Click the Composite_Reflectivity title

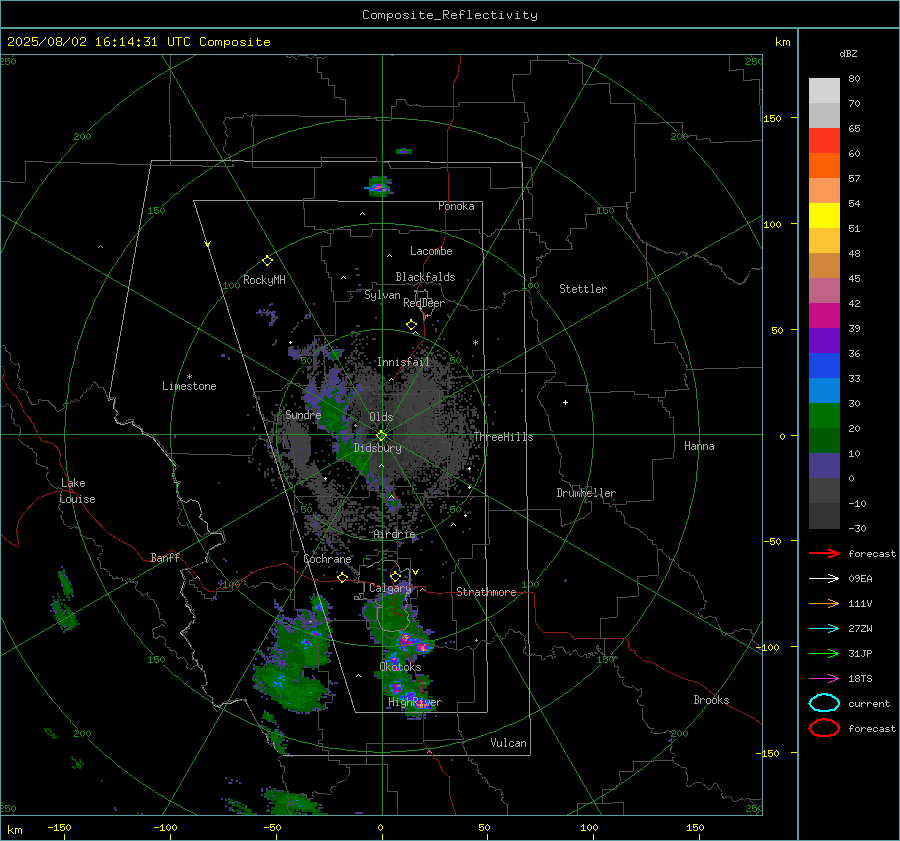pos(449,15)
